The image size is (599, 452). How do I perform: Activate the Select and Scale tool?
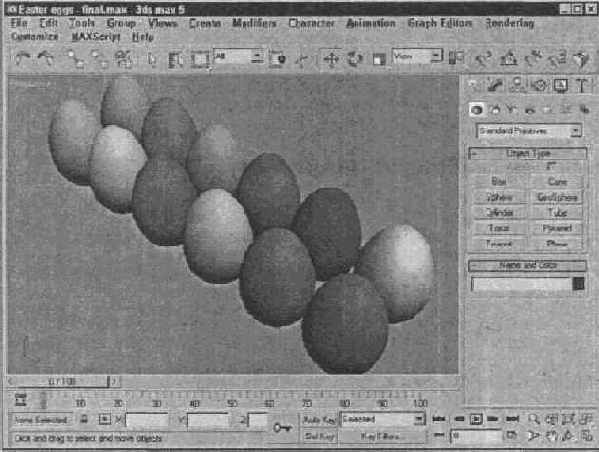379,59
